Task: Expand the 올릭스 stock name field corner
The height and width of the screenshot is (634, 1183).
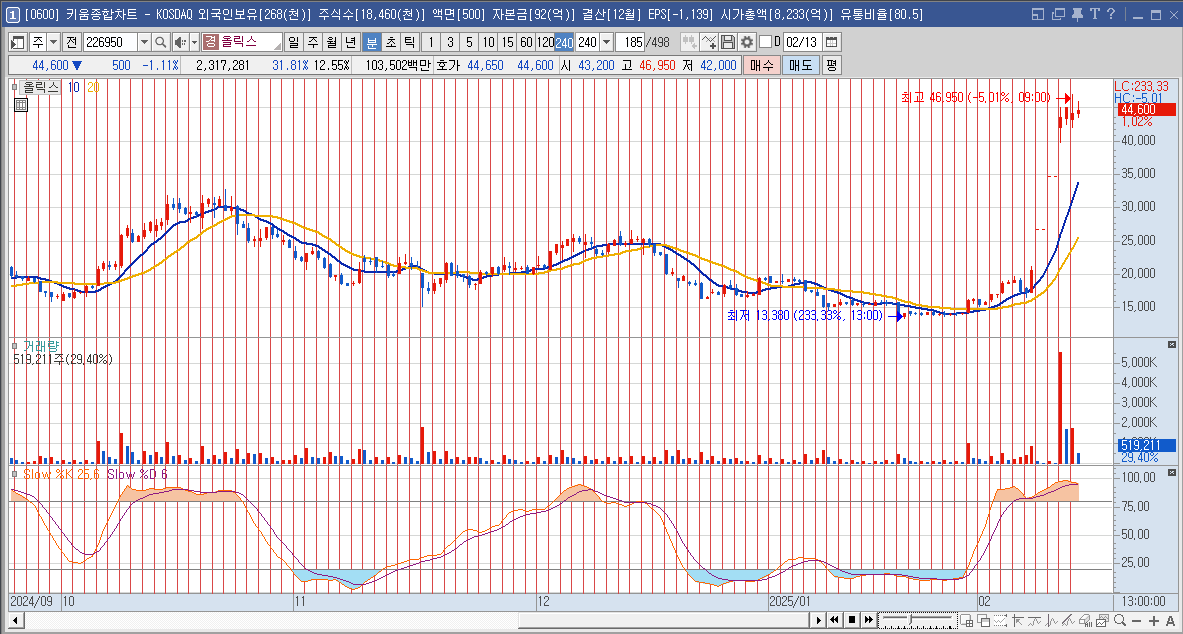Action: (x=278, y=47)
